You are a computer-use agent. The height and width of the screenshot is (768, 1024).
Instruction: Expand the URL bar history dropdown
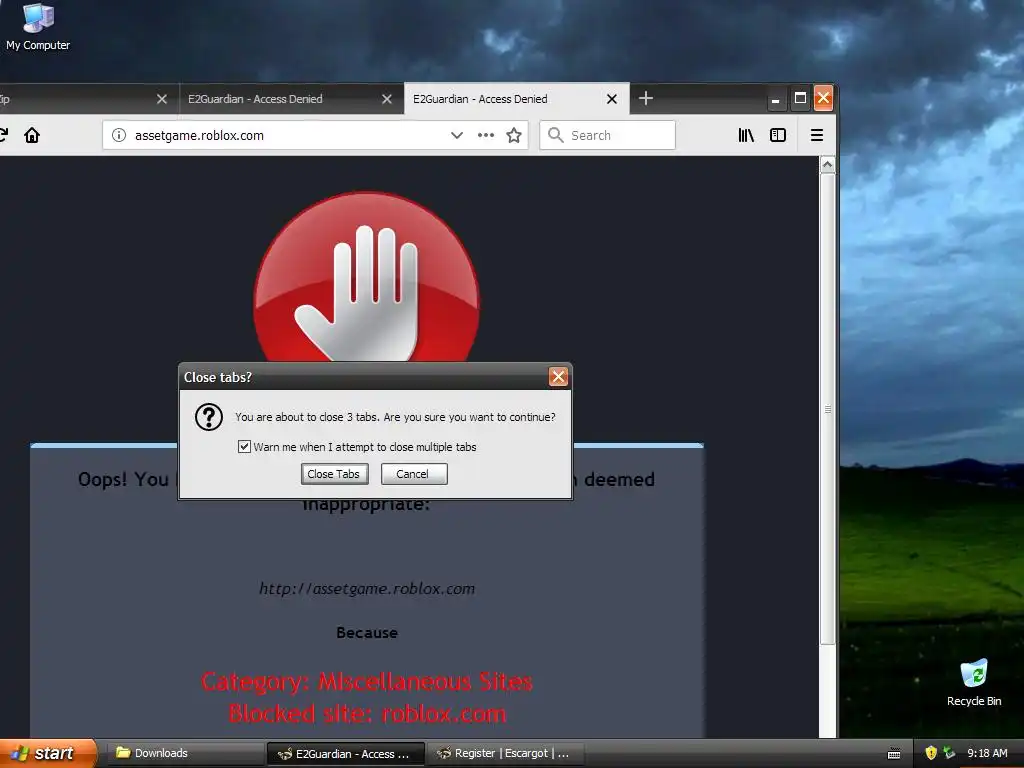(x=456, y=135)
